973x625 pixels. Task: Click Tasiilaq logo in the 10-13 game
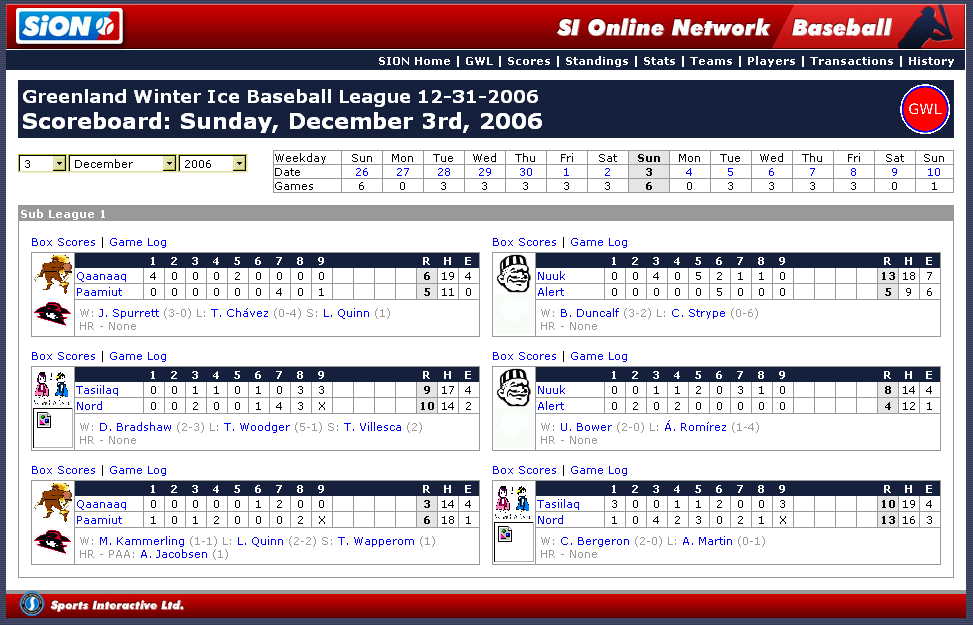tap(513, 502)
